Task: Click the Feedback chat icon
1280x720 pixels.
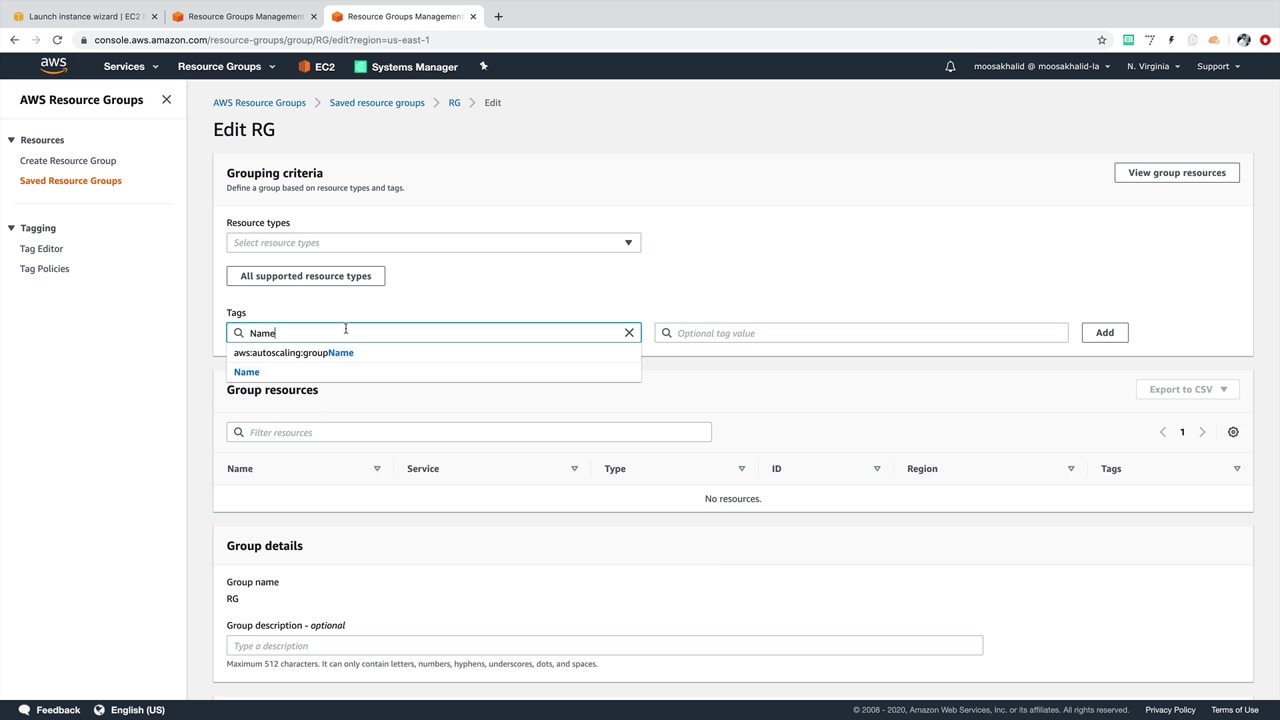Action: point(24,710)
